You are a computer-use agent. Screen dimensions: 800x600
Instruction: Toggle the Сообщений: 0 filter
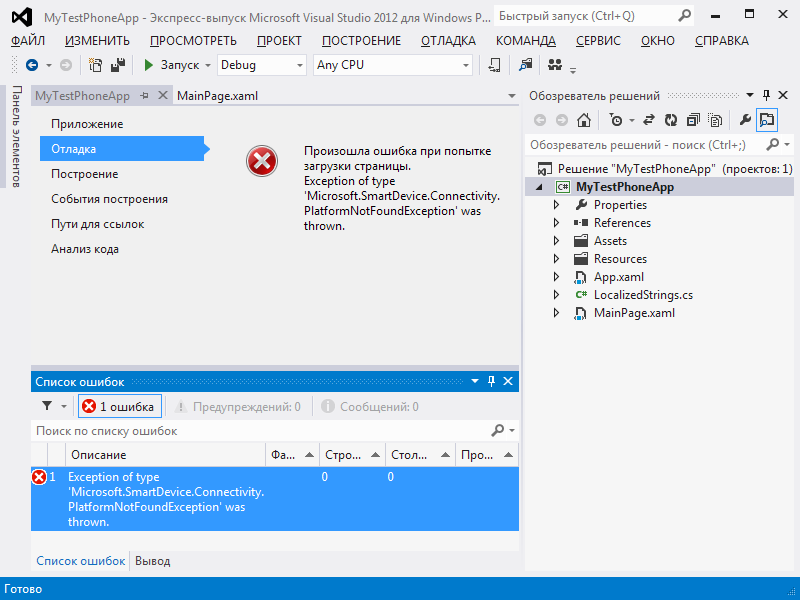point(372,406)
